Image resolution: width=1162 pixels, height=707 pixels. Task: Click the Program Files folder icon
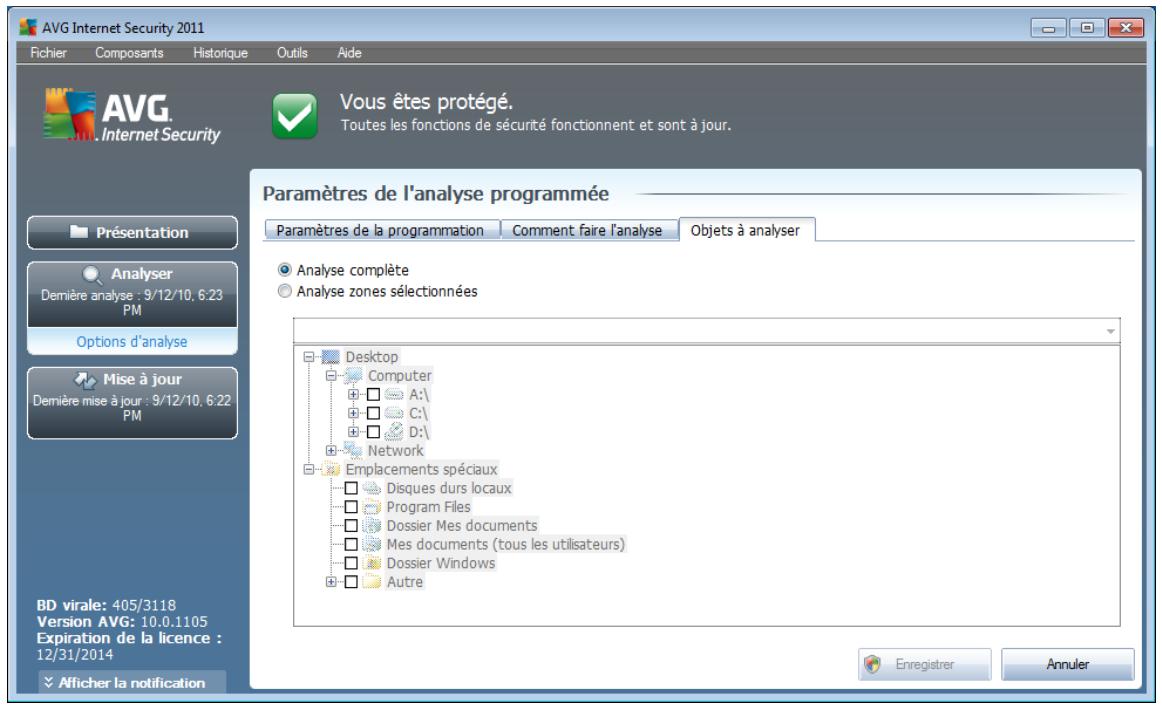coord(372,508)
